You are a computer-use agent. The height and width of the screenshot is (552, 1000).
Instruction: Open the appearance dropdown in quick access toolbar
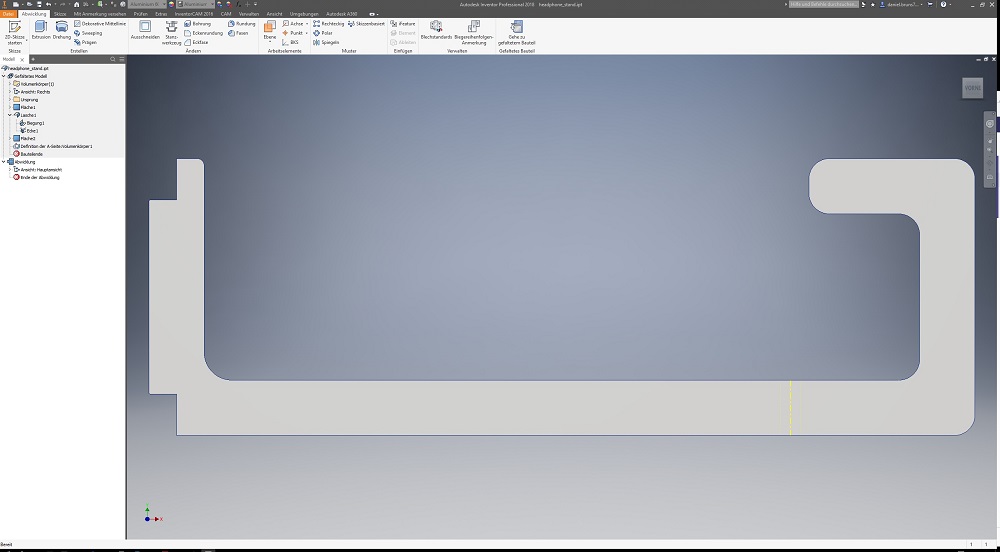196,4
